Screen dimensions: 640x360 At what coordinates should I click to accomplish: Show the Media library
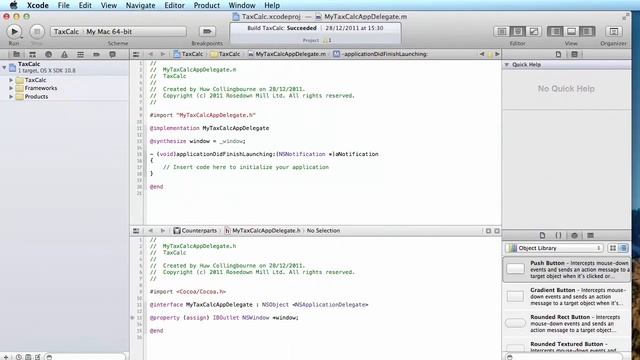pyautogui.click(x=590, y=236)
